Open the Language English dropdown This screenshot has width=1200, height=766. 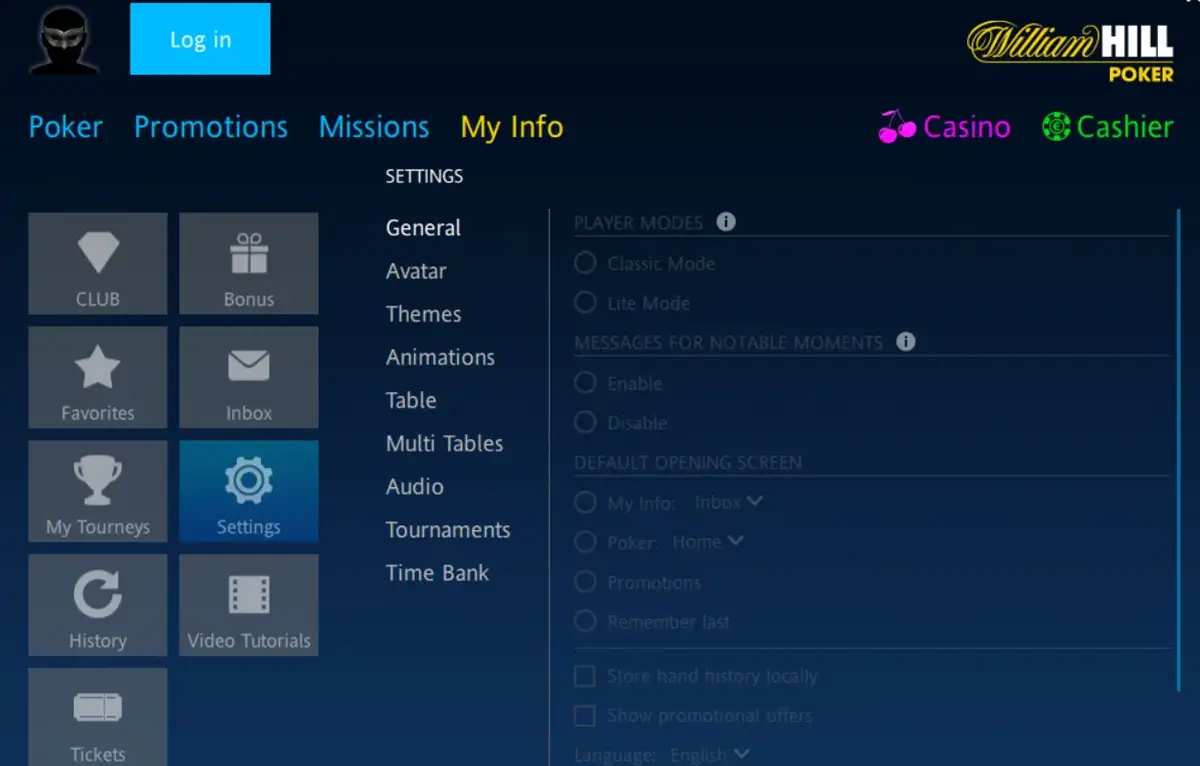[x=710, y=754]
